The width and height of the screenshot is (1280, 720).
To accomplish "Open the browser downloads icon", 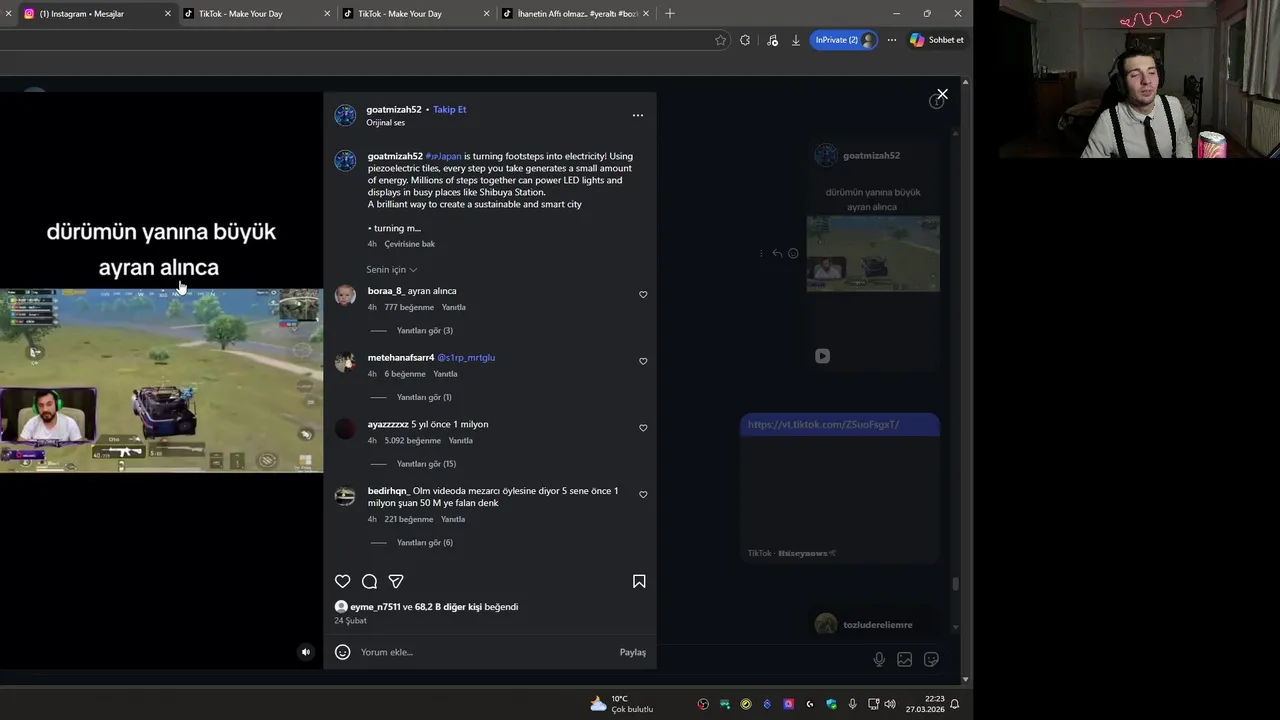I will [796, 40].
